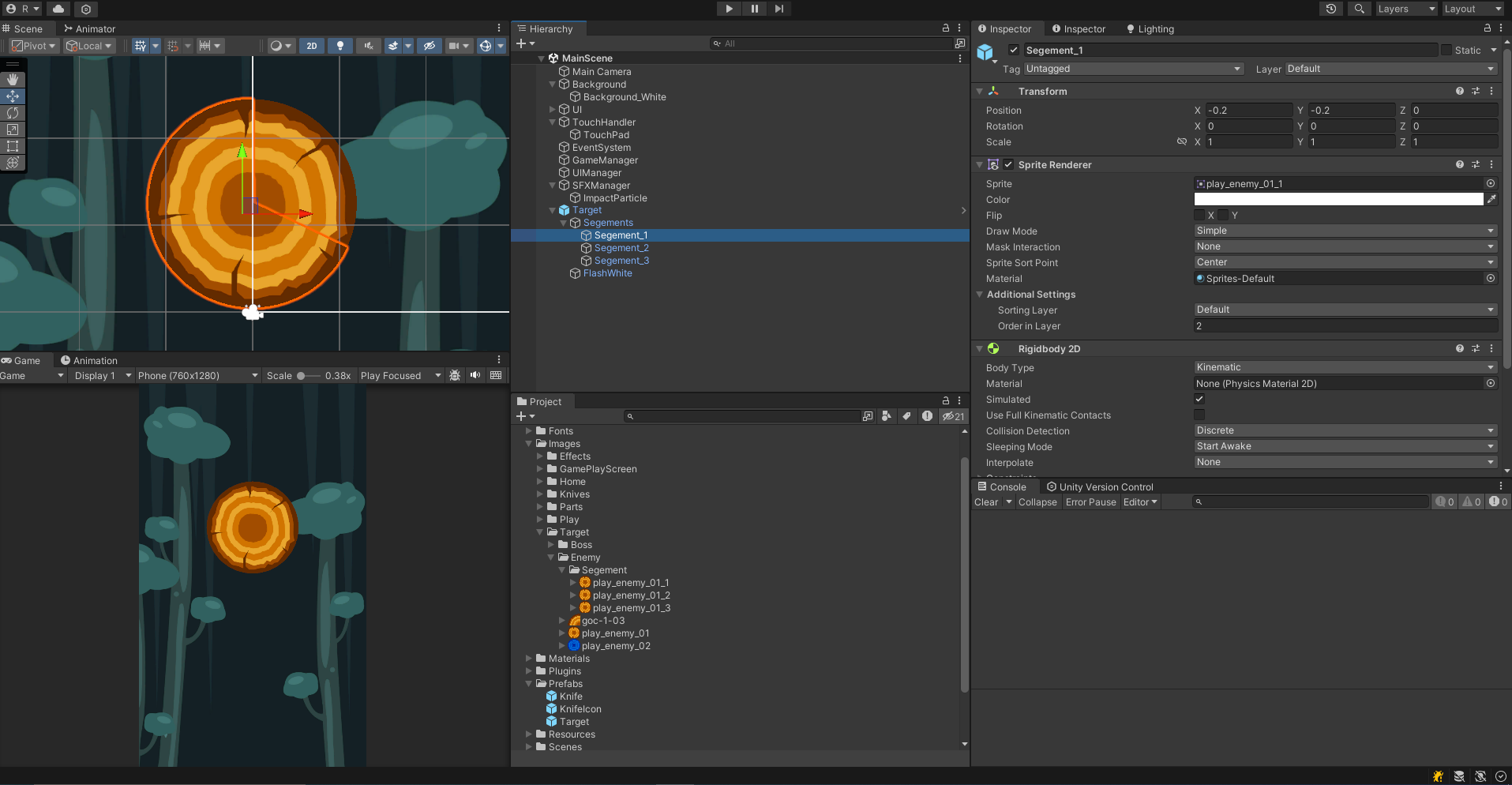Toggle the Static checkbox
The height and width of the screenshot is (785, 1512).
1446,50
